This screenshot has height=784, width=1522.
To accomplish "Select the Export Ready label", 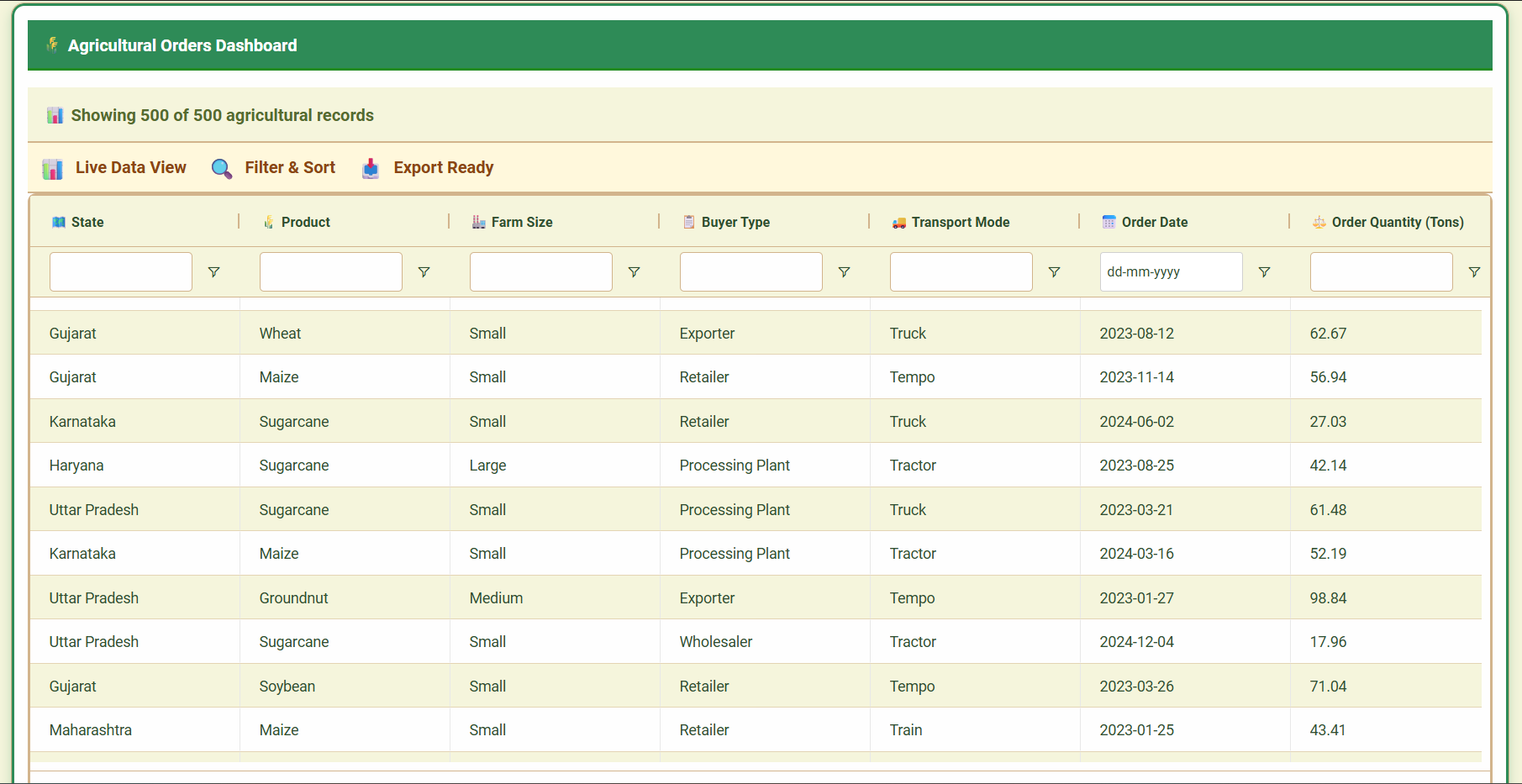I will [444, 167].
